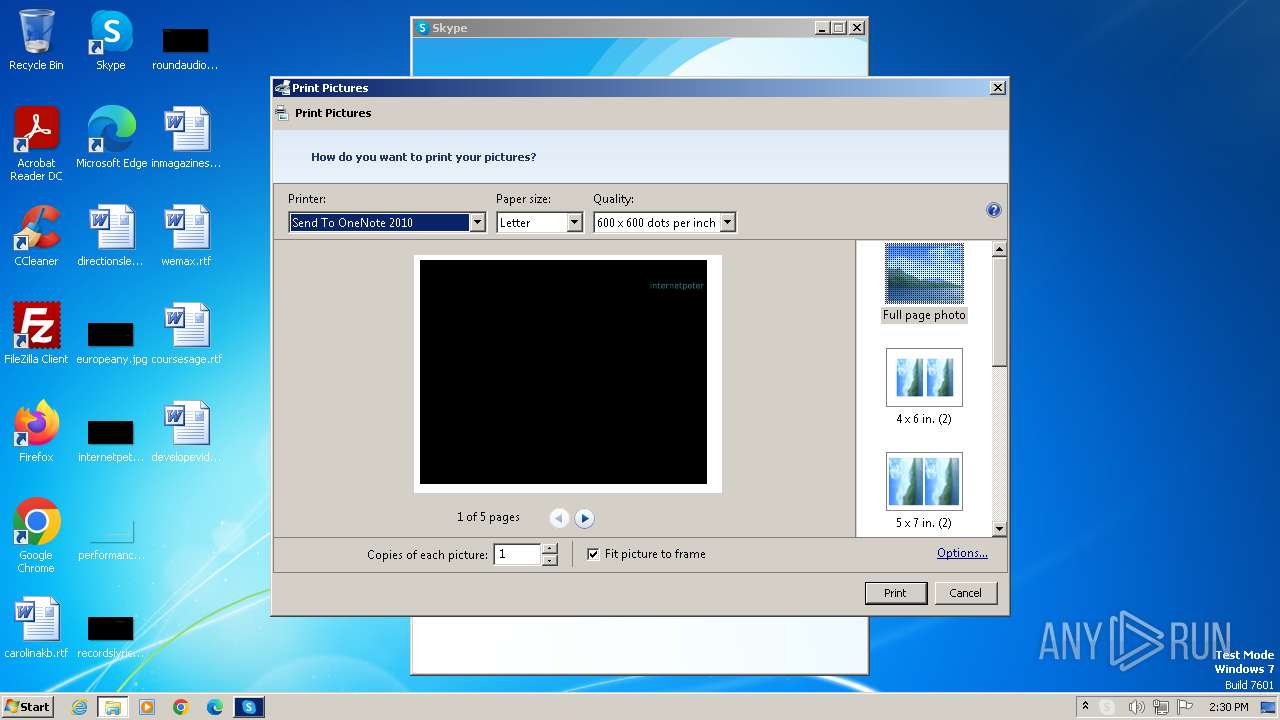Screen dimensions: 1280x720
Task: Select CCleaner desktop shortcut
Action: [x=36, y=236]
